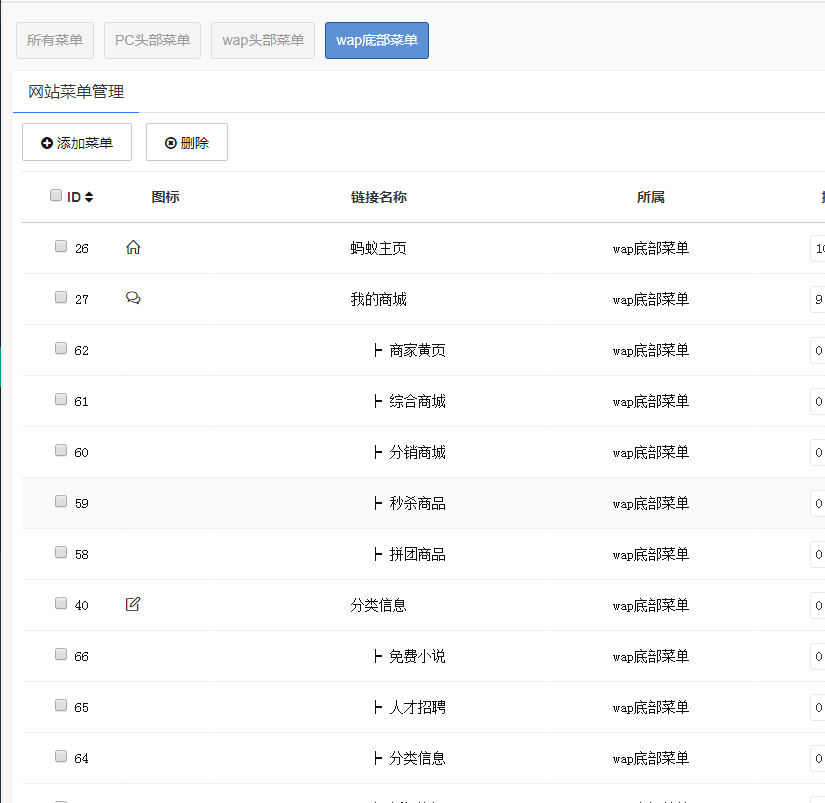Switch to PC头部菜单 tab
825x803 pixels.
click(x=152, y=41)
